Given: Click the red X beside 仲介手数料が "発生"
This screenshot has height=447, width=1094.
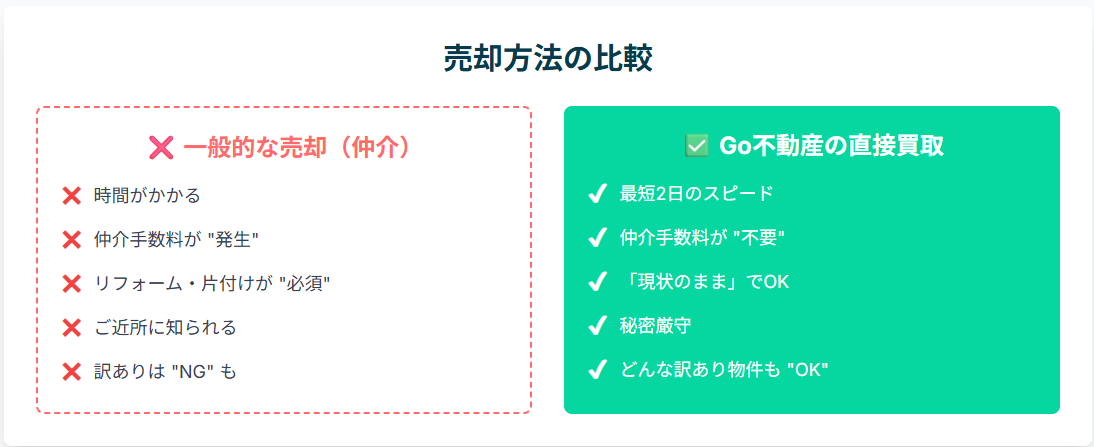Looking at the screenshot, I should click(71, 240).
